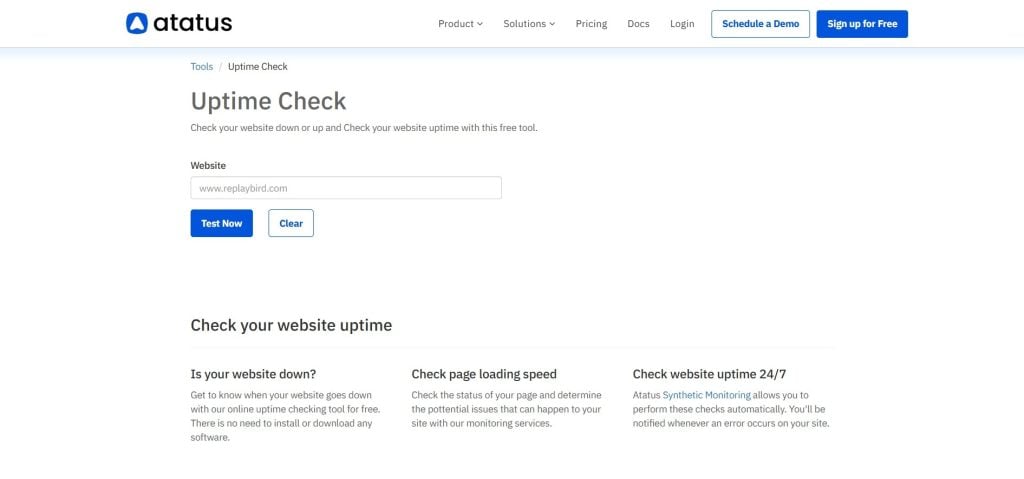Expand the Product dropdown menu
This screenshot has width=1024, height=479.
460,24
